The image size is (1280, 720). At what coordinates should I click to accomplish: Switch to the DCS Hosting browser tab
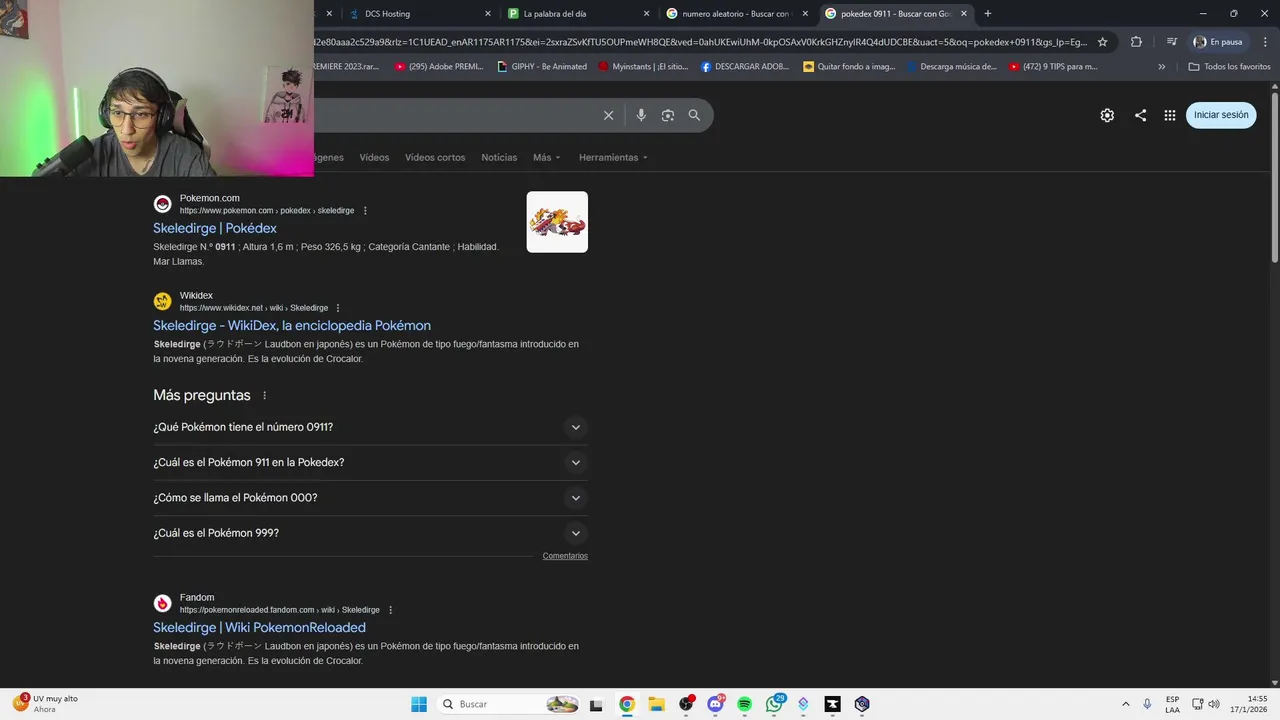(x=420, y=14)
